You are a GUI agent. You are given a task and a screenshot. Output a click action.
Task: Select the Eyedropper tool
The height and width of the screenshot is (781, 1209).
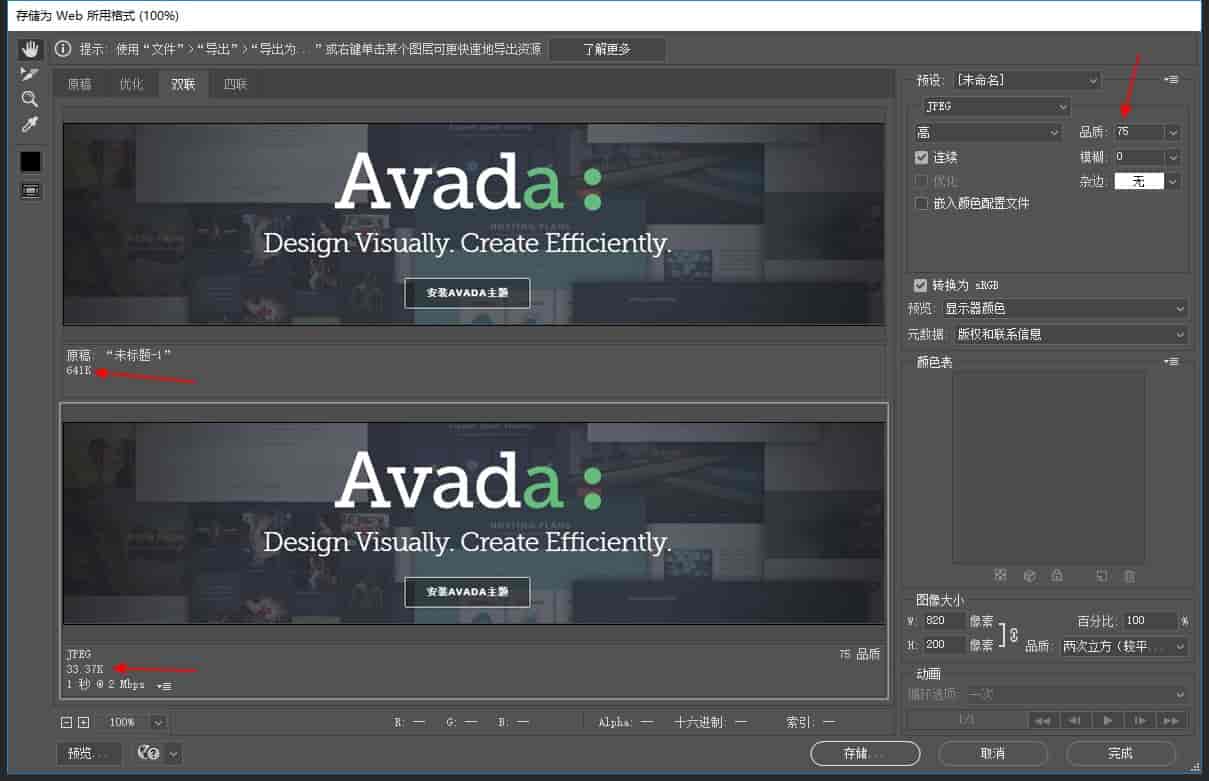[30, 125]
